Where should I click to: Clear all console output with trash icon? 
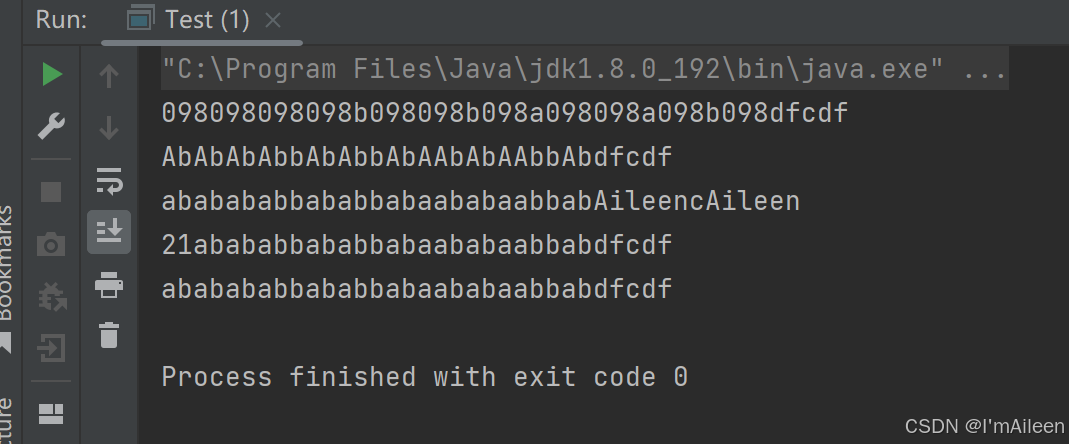pyautogui.click(x=109, y=335)
